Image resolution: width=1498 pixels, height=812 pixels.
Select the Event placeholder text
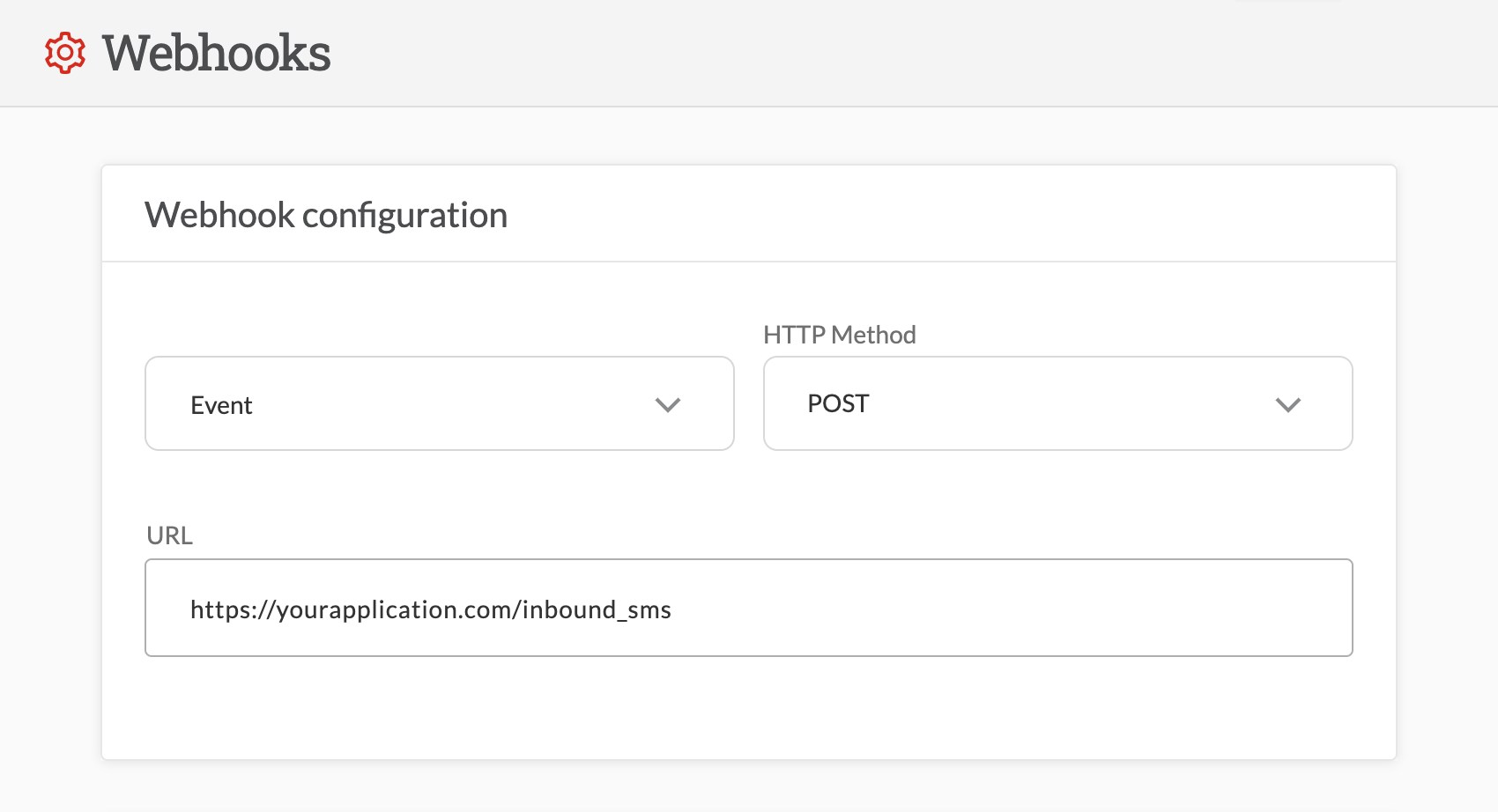click(x=222, y=404)
